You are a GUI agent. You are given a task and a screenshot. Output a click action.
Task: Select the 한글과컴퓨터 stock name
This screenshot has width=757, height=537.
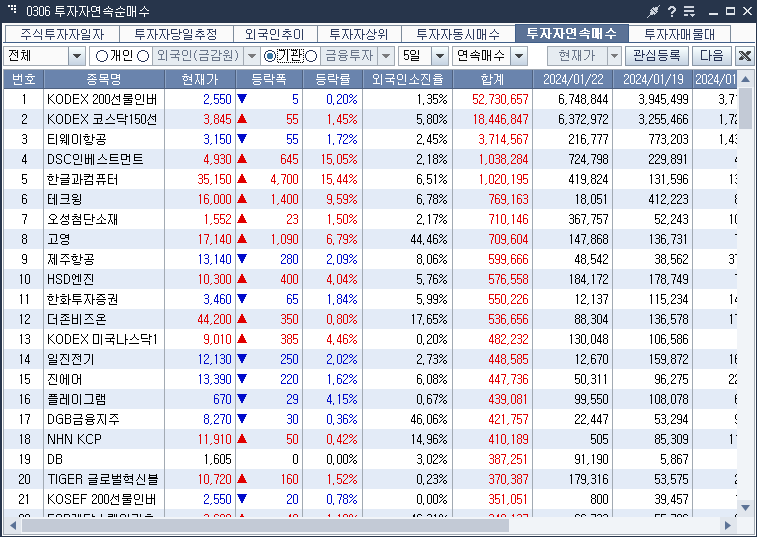(x=83, y=180)
